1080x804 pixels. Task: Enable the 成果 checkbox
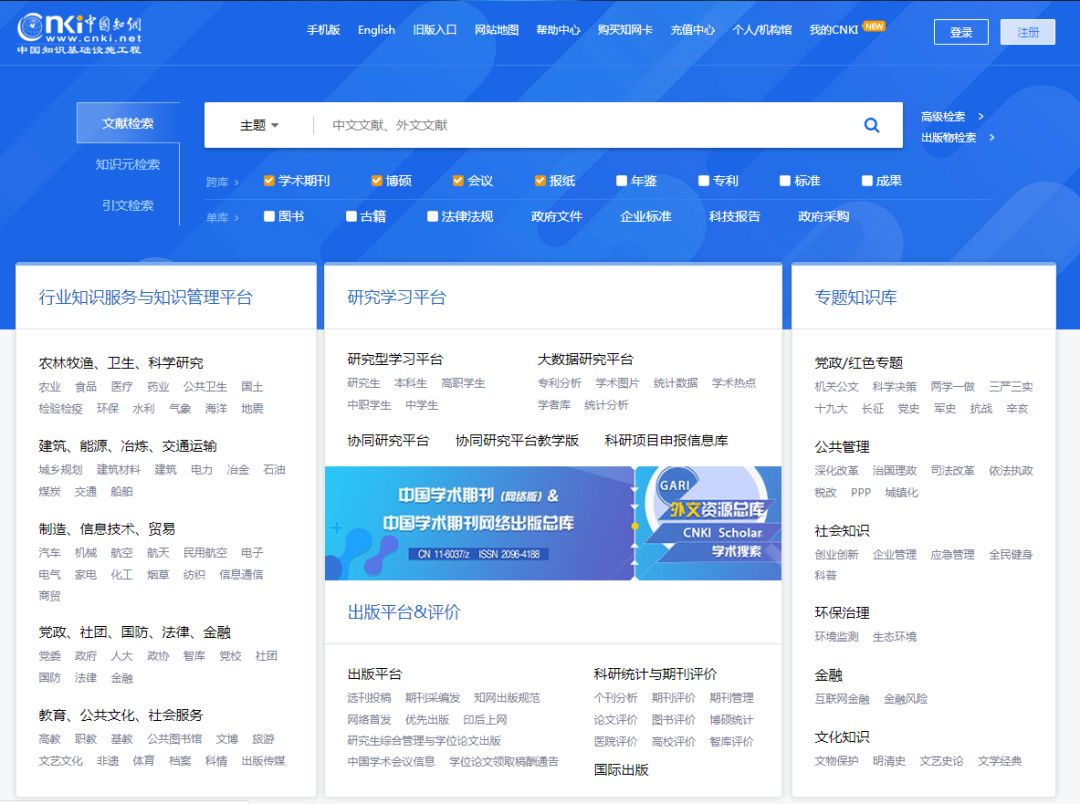(867, 181)
